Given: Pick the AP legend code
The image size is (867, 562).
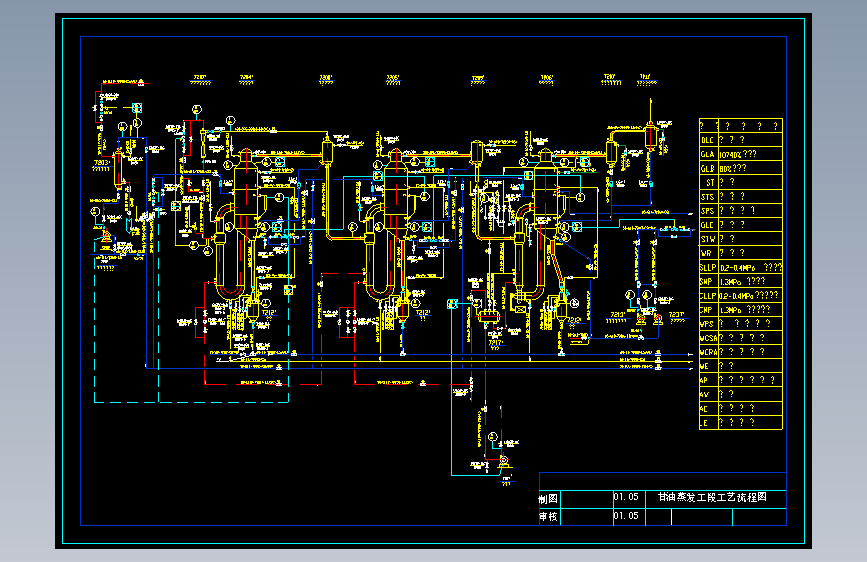Looking at the screenshot, I should click(x=704, y=381).
